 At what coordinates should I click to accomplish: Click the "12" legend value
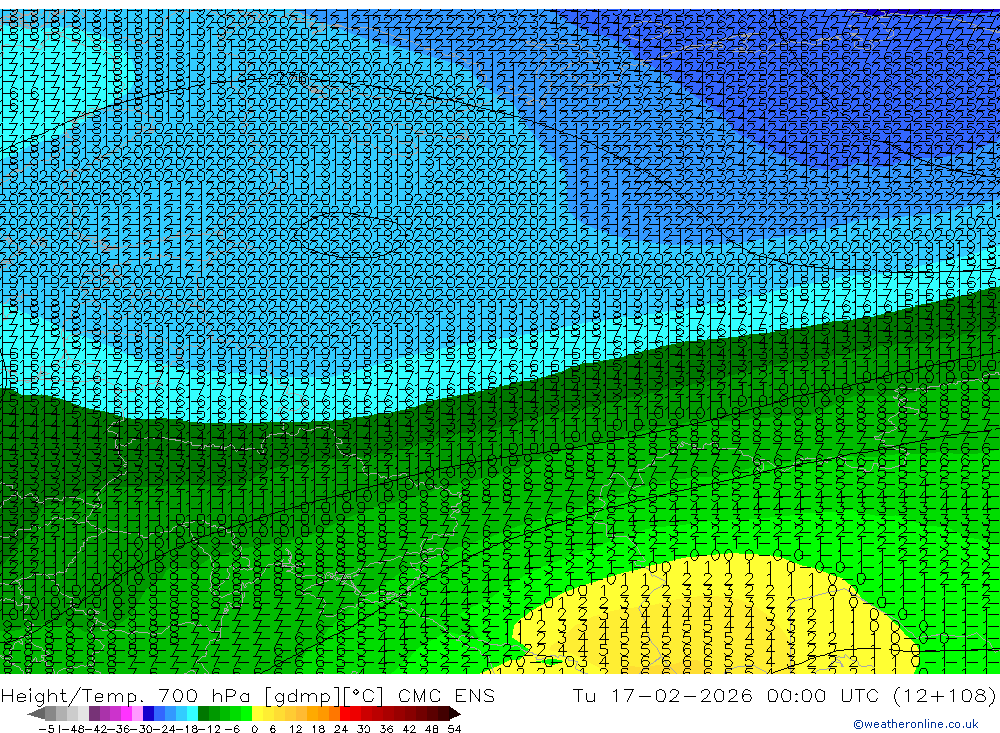[295, 729]
